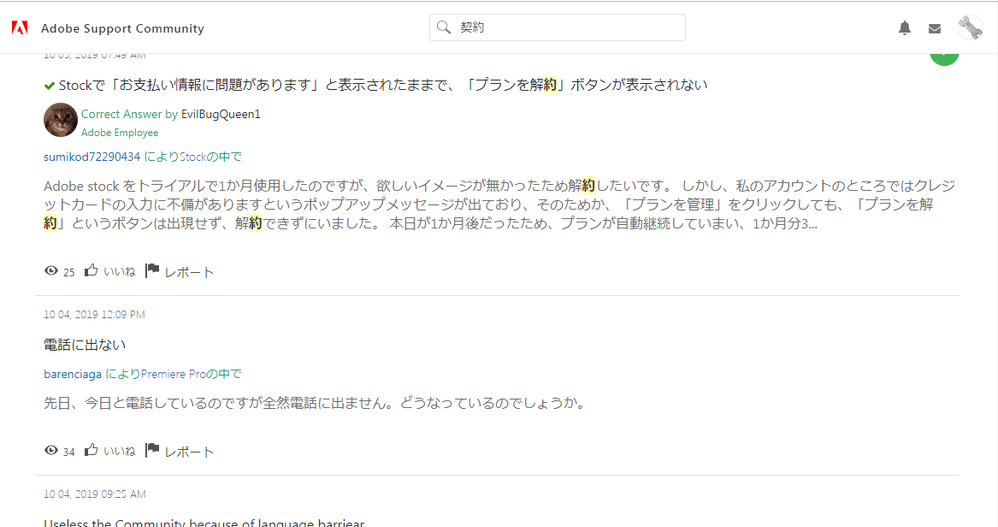Open Premiere Proの中で board link
The image size is (998, 527).
[x=191, y=374]
